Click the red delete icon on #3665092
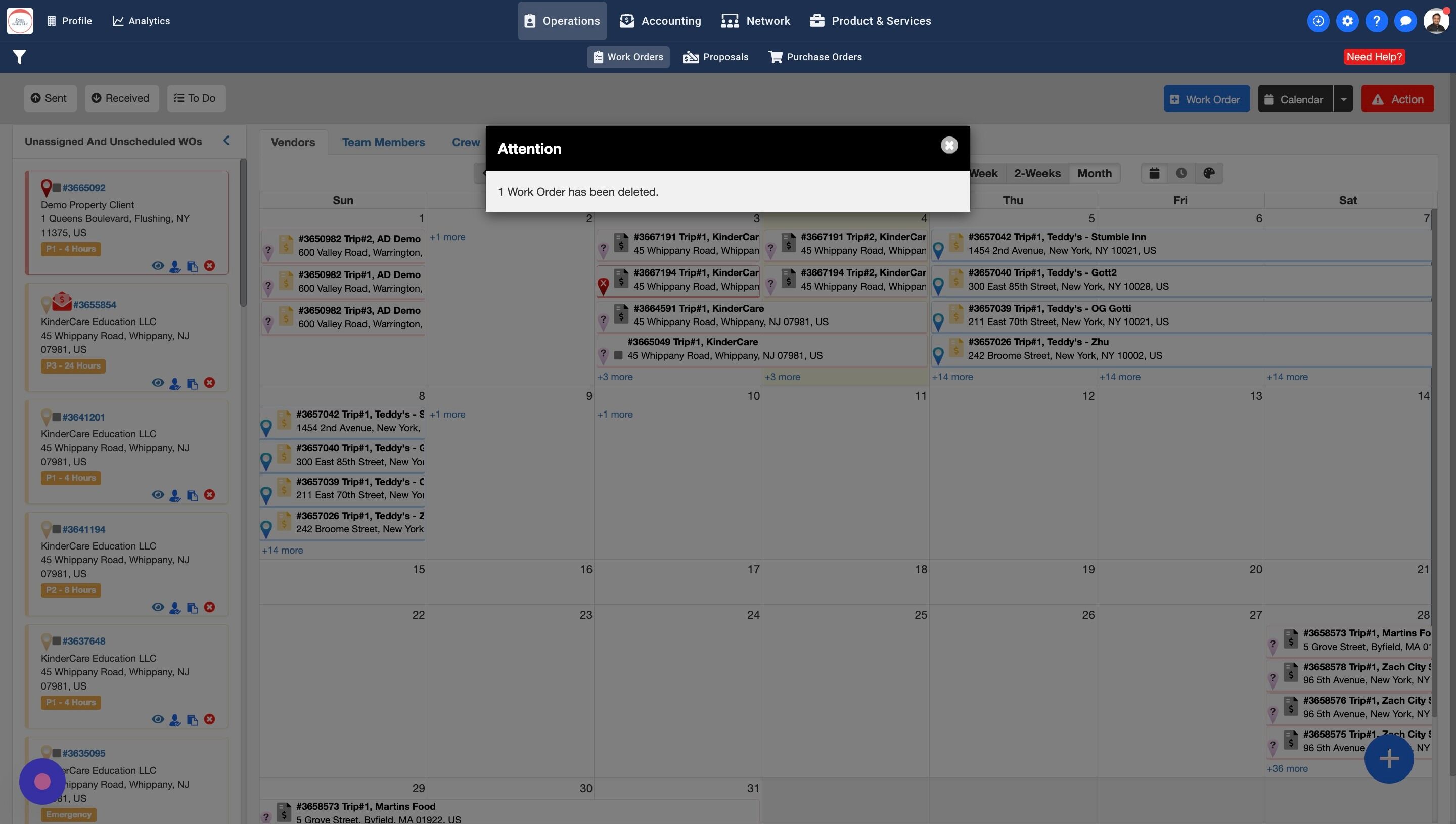 pyautogui.click(x=209, y=266)
